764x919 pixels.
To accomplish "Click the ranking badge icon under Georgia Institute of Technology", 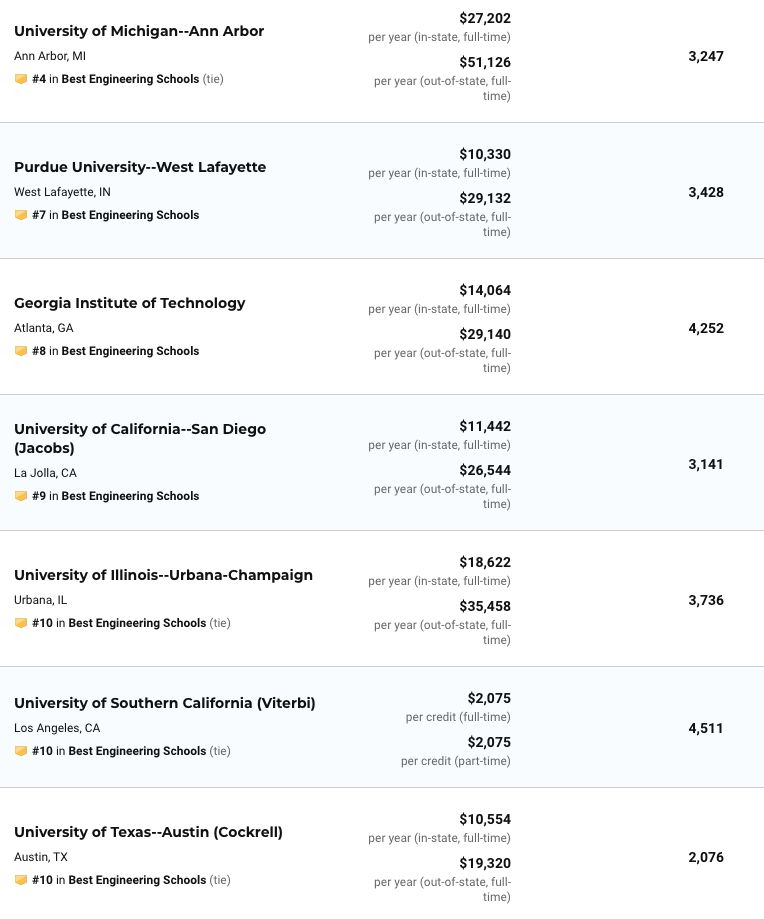I will [21, 351].
